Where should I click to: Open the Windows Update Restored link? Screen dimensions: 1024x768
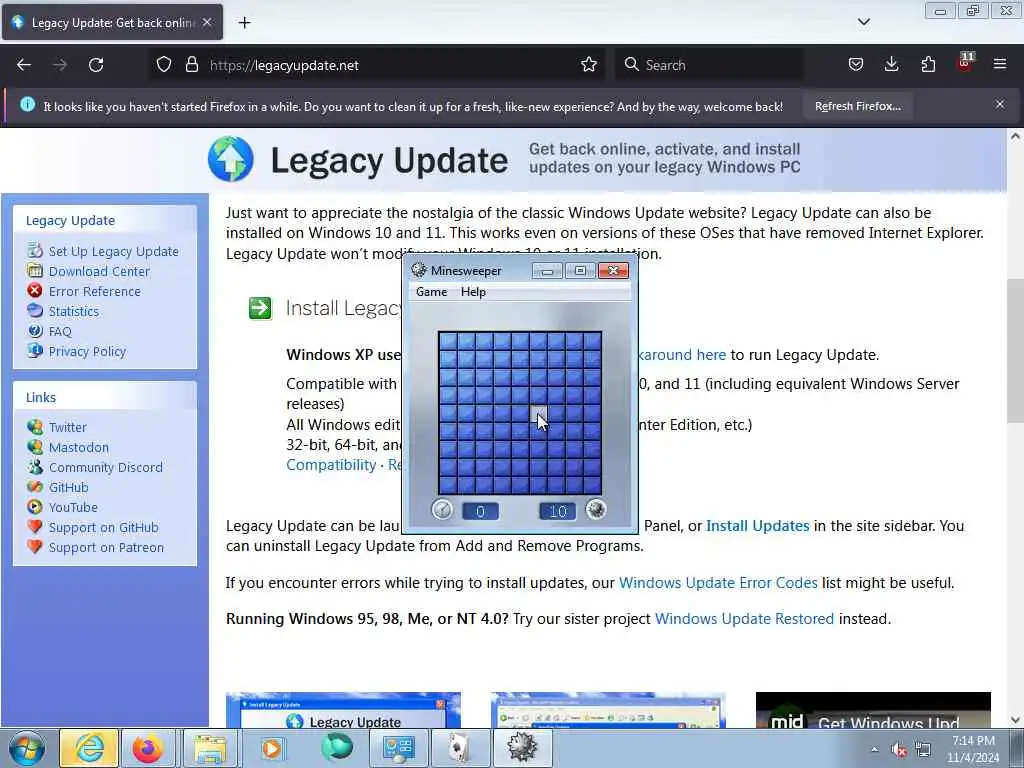pos(744,618)
